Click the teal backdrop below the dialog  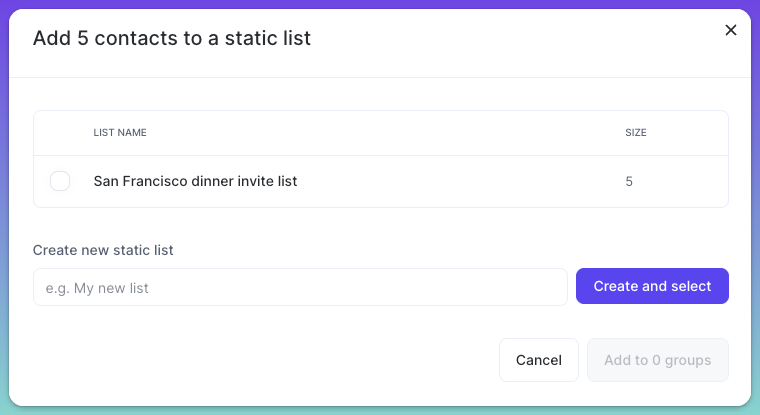coord(380,411)
